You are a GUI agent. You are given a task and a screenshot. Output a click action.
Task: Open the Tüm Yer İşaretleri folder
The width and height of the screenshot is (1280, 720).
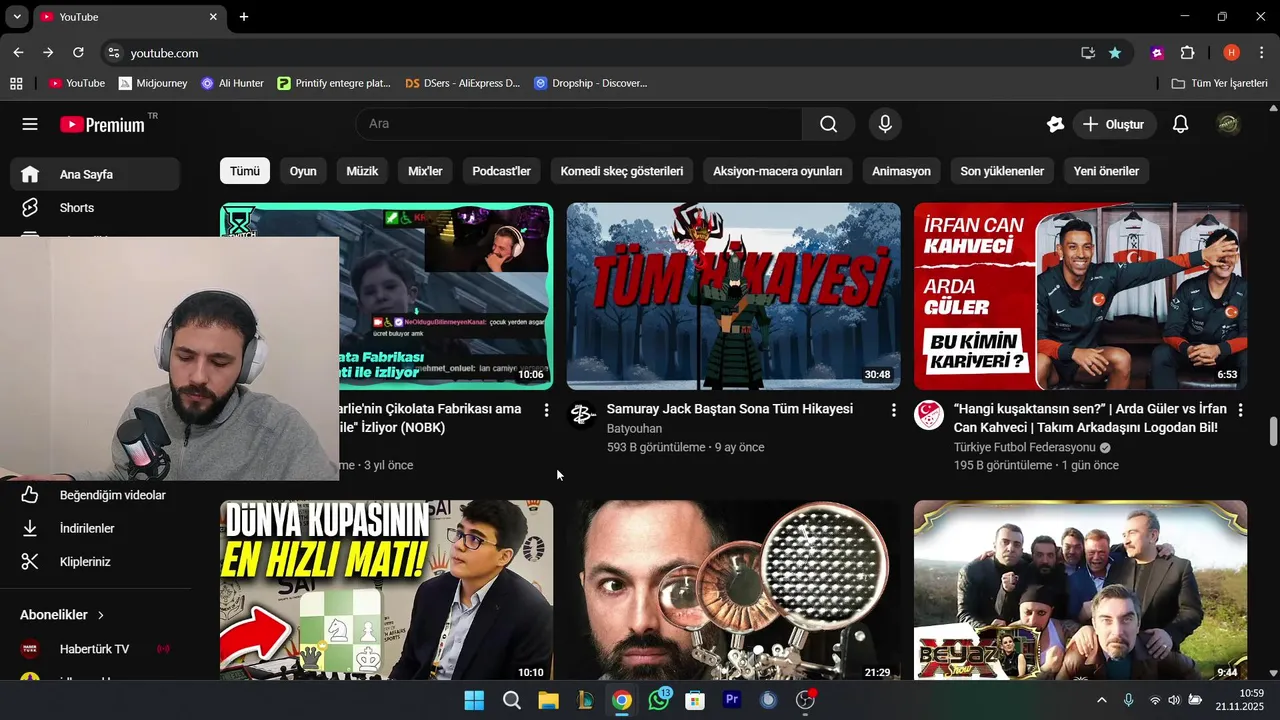[1220, 83]
